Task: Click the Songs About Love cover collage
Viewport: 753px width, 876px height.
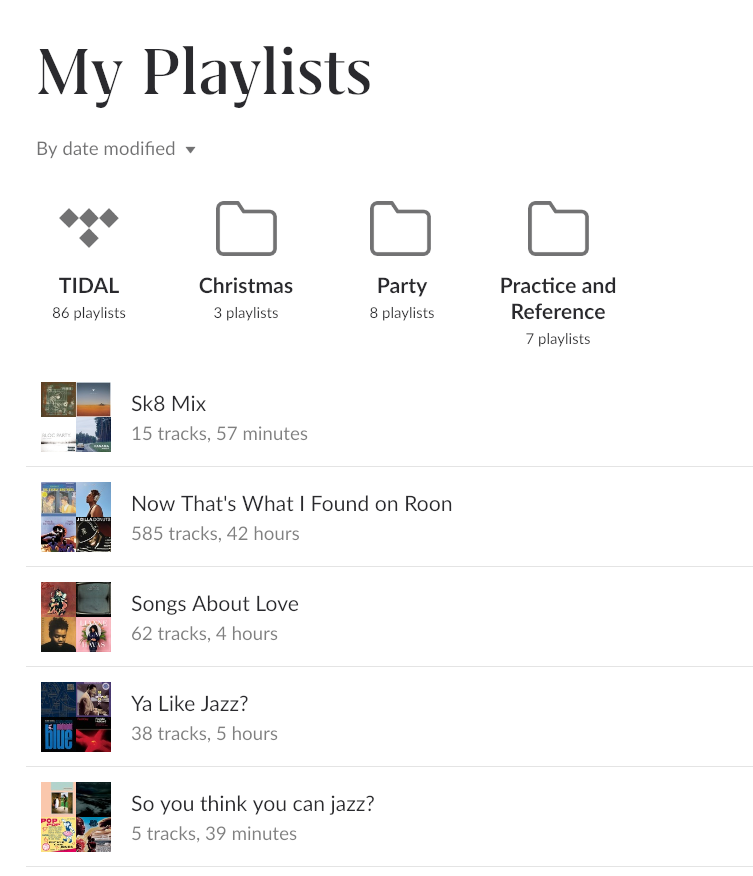Action: [76, 617]
